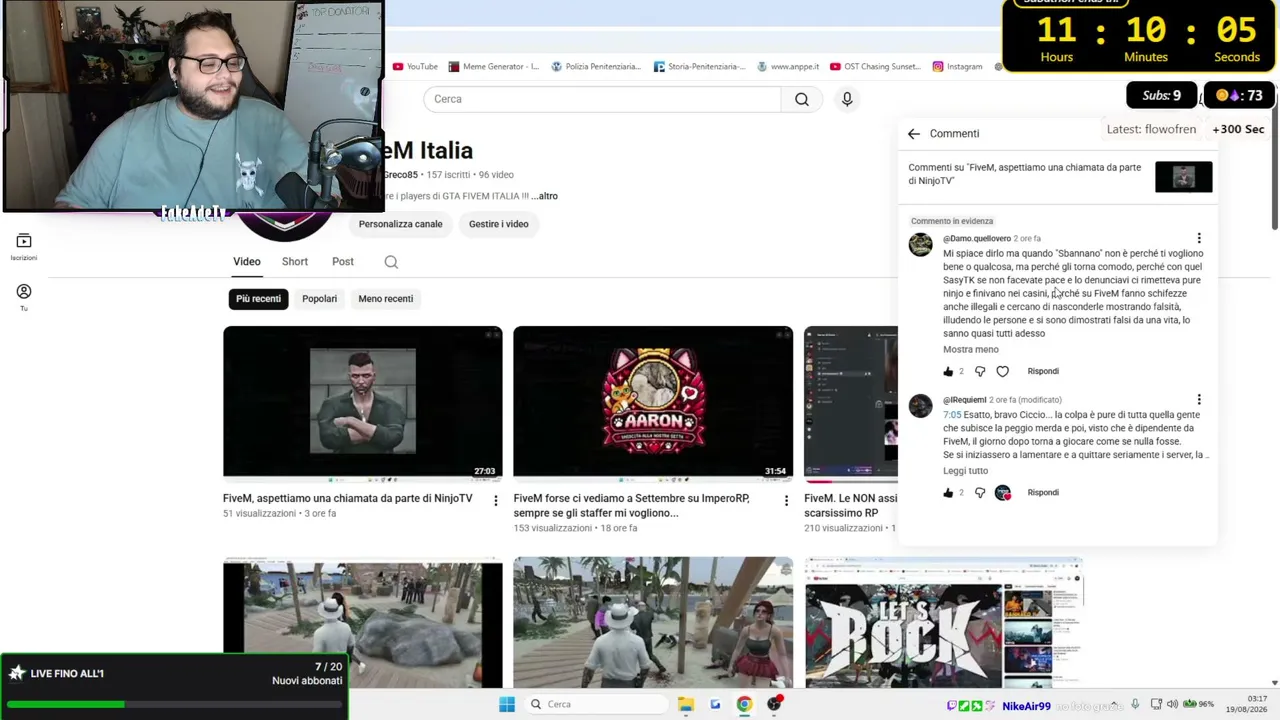This screenshot has width=1280, height=720.
Task: Click the microphone icon in the system tray
Action: coord(1135,704)
